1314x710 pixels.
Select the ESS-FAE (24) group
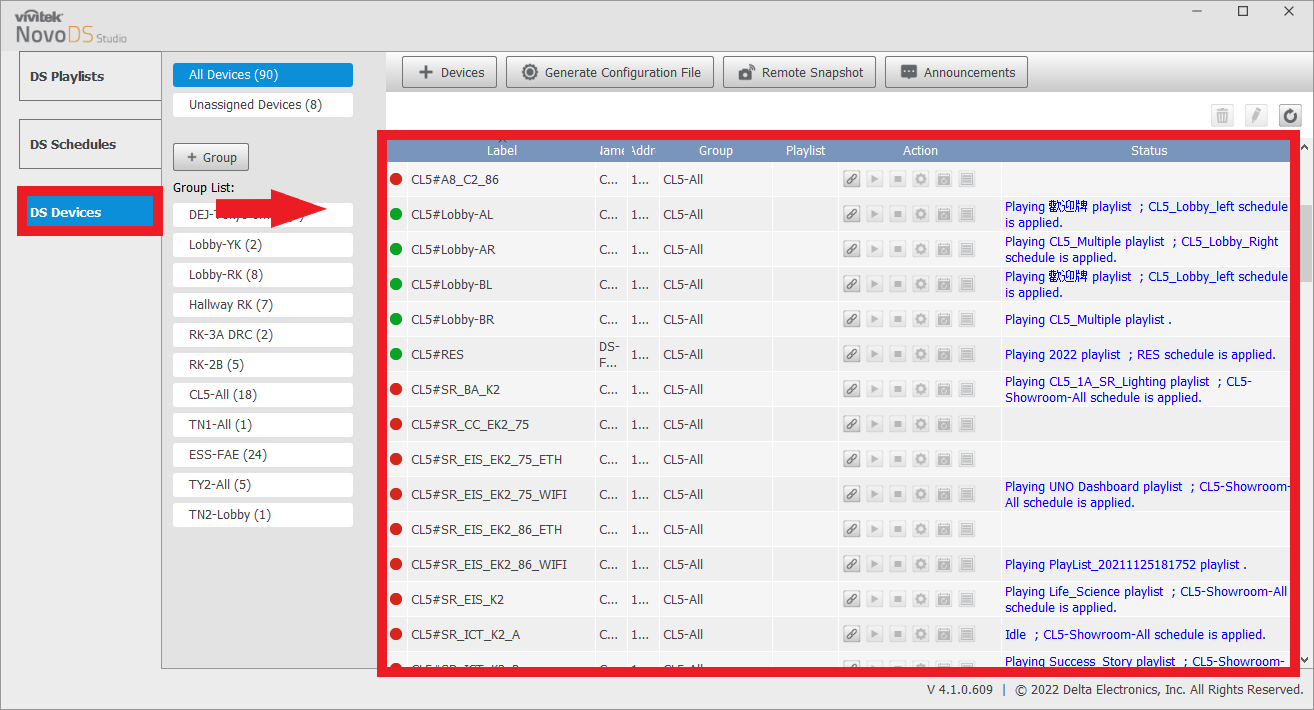click(x=263, y=454)
